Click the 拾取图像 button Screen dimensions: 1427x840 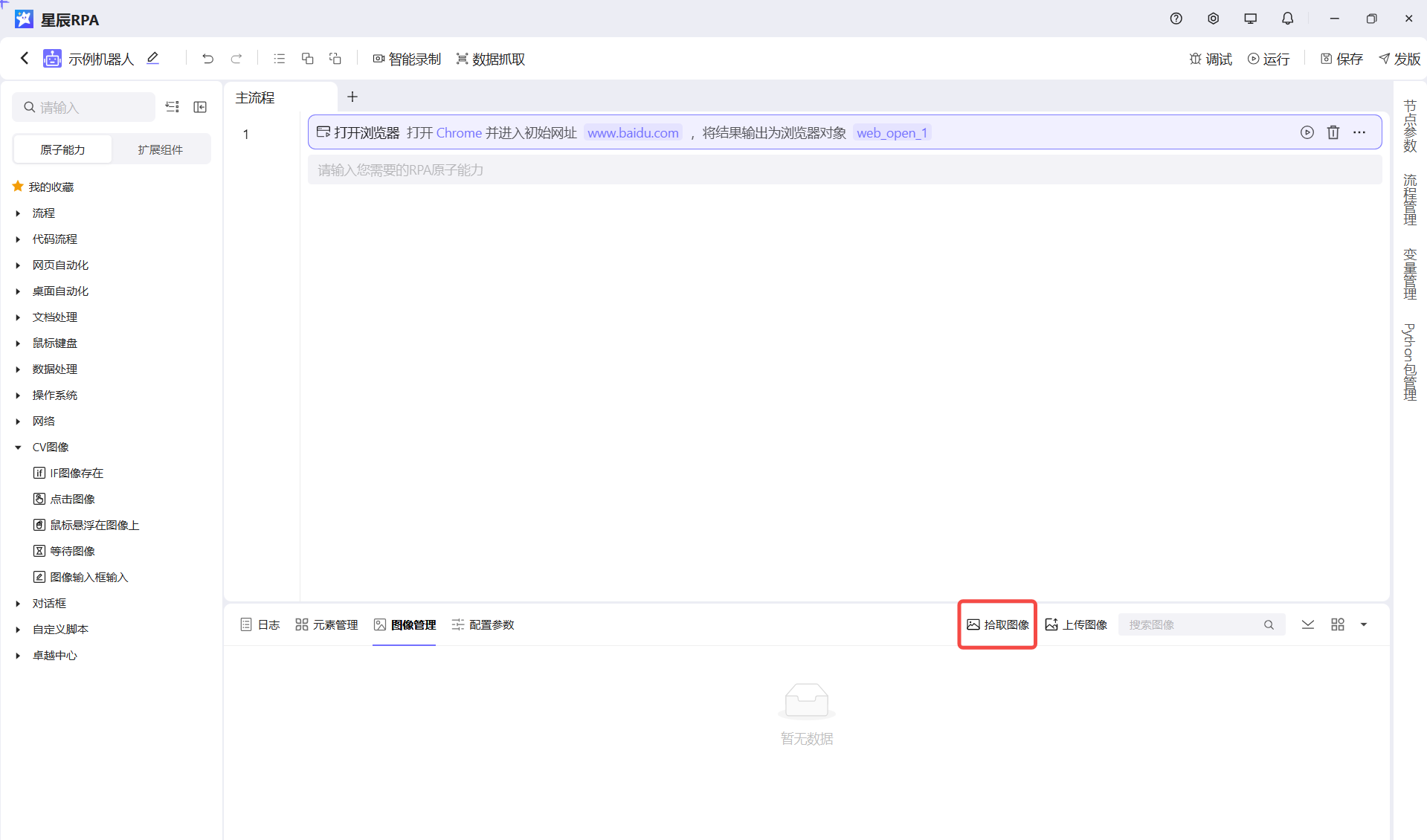997,624
